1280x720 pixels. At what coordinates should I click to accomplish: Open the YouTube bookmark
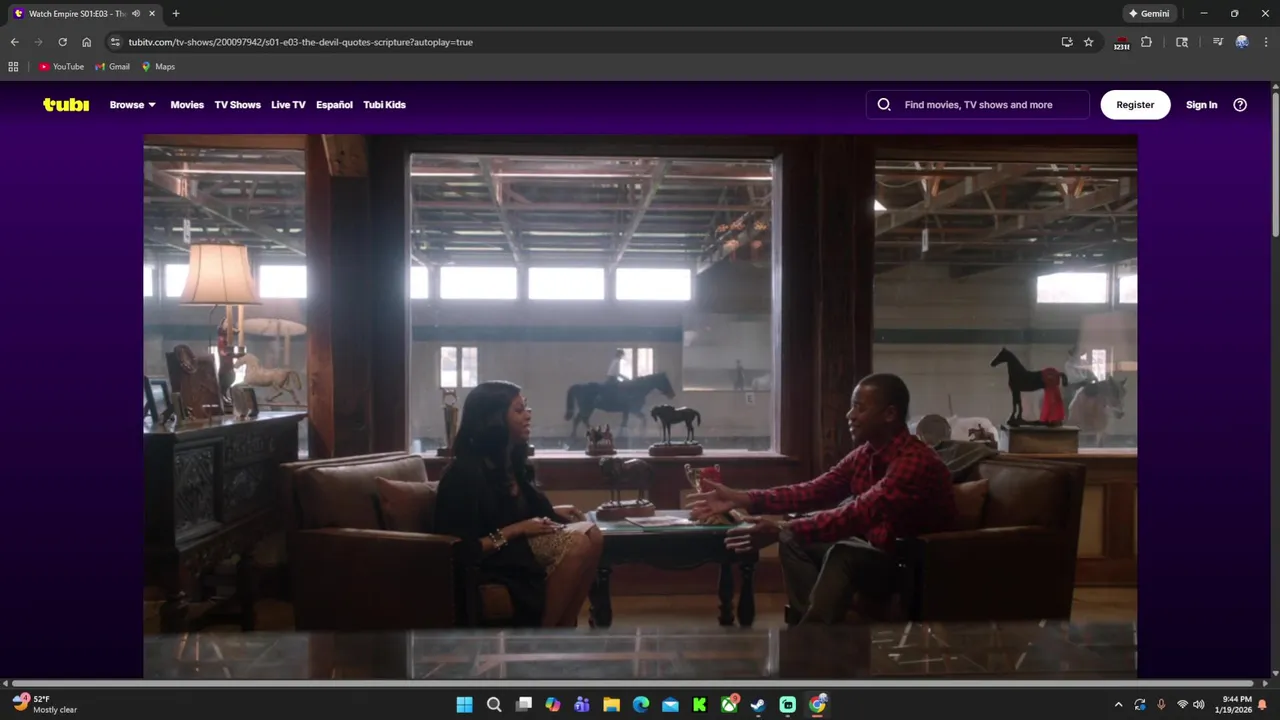point(61,66)
